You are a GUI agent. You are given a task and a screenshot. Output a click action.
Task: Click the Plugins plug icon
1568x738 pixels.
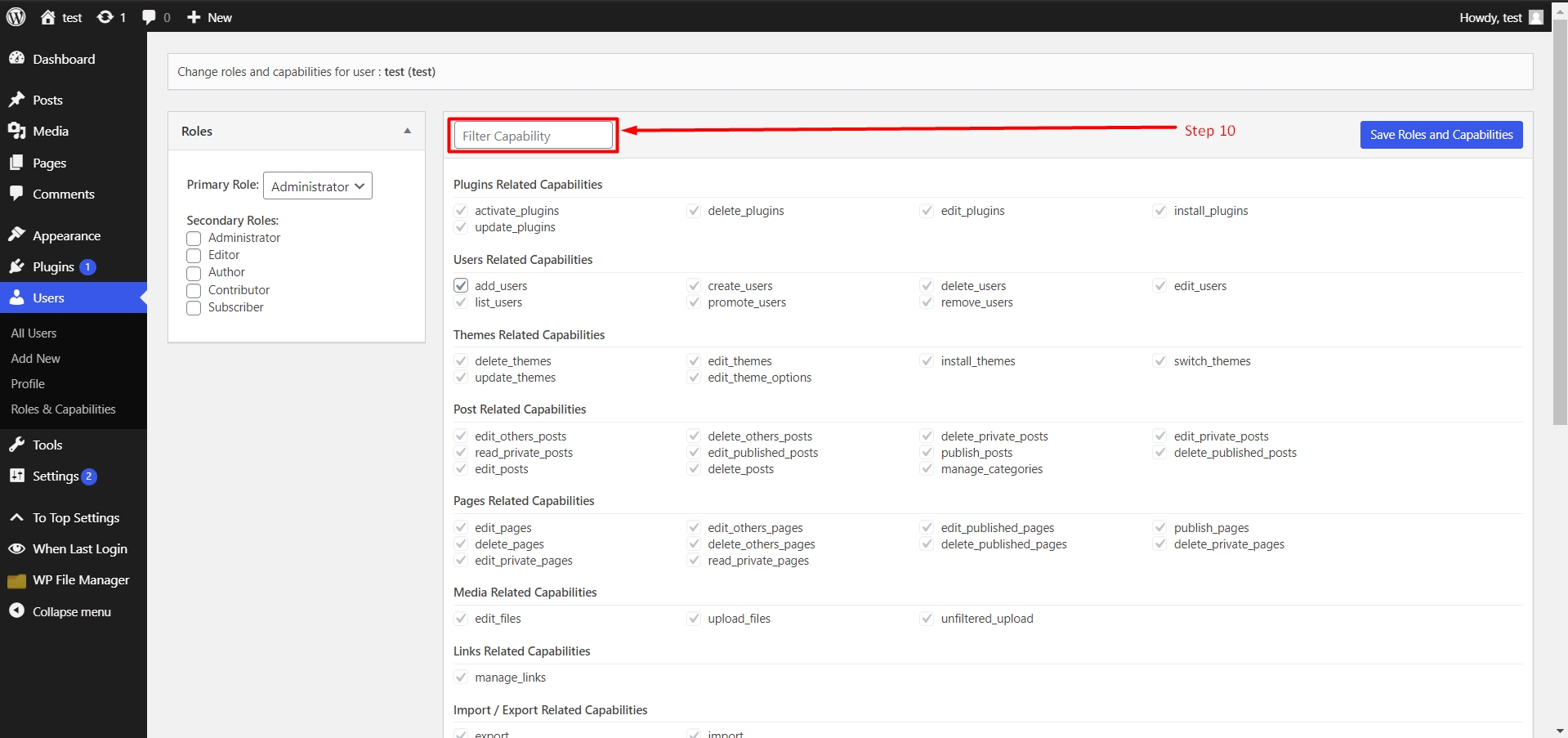coord(16,266)
